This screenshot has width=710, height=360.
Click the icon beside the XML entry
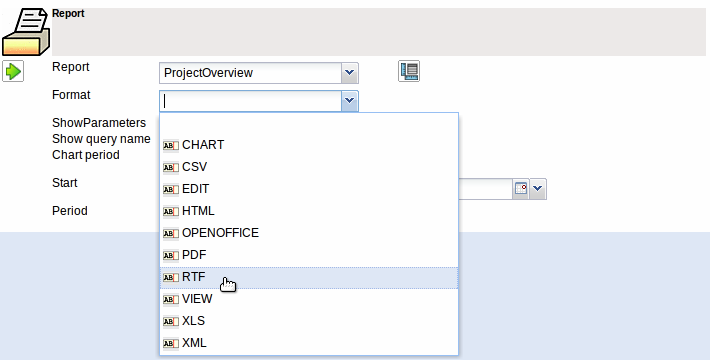(171, 344)
